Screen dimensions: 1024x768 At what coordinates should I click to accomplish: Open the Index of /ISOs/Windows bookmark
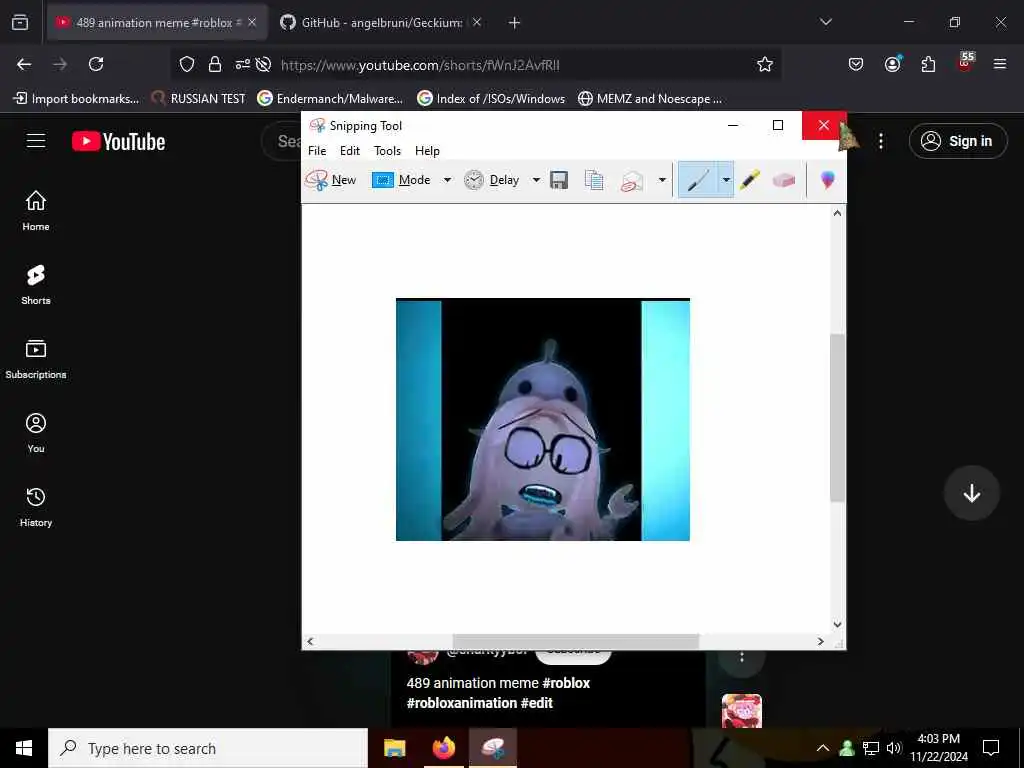[x=491, y=99]
